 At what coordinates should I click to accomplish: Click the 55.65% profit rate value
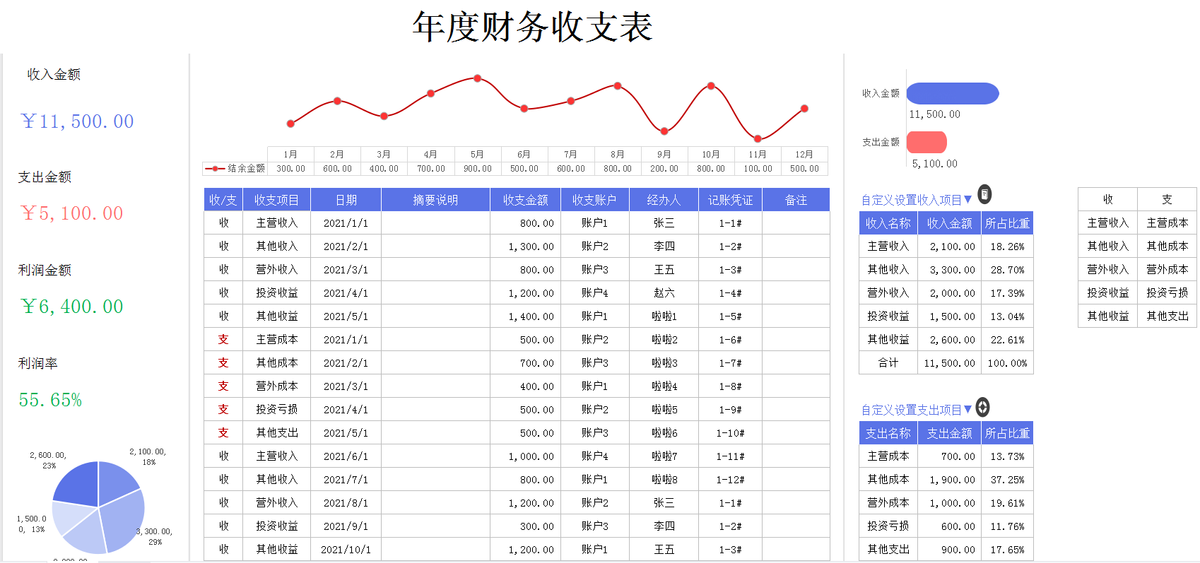pos(50,400)
